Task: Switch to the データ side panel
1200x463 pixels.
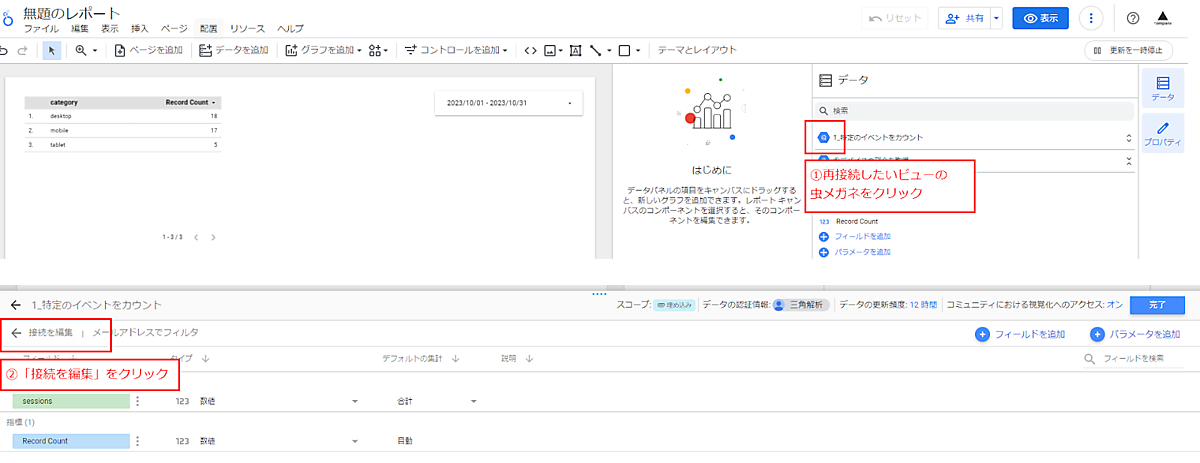Action: [1162, 88]
